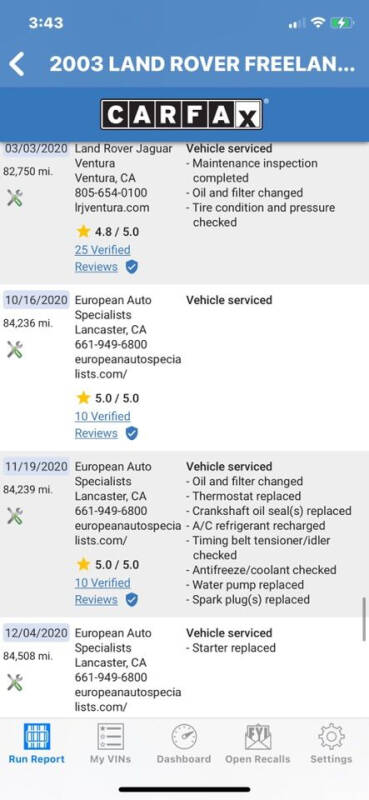Switch to Run Report tab

(37, 743)
